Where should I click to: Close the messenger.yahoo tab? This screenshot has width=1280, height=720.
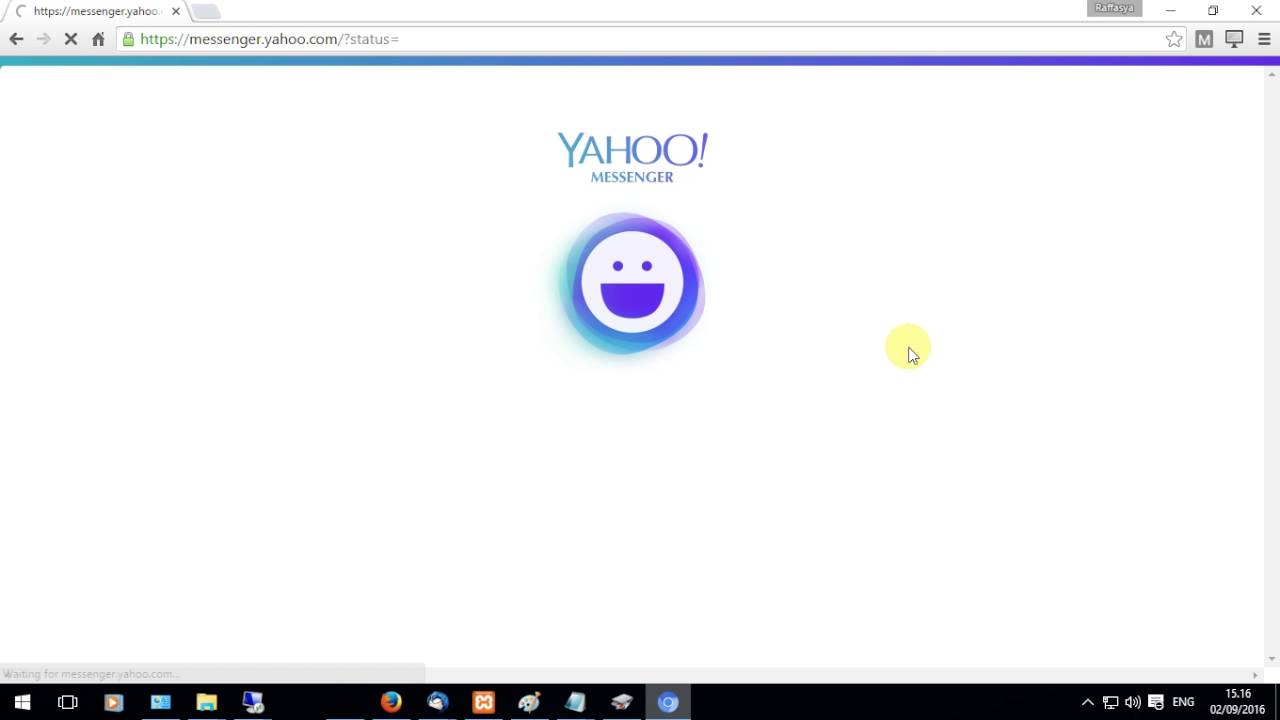pos(175,11)
